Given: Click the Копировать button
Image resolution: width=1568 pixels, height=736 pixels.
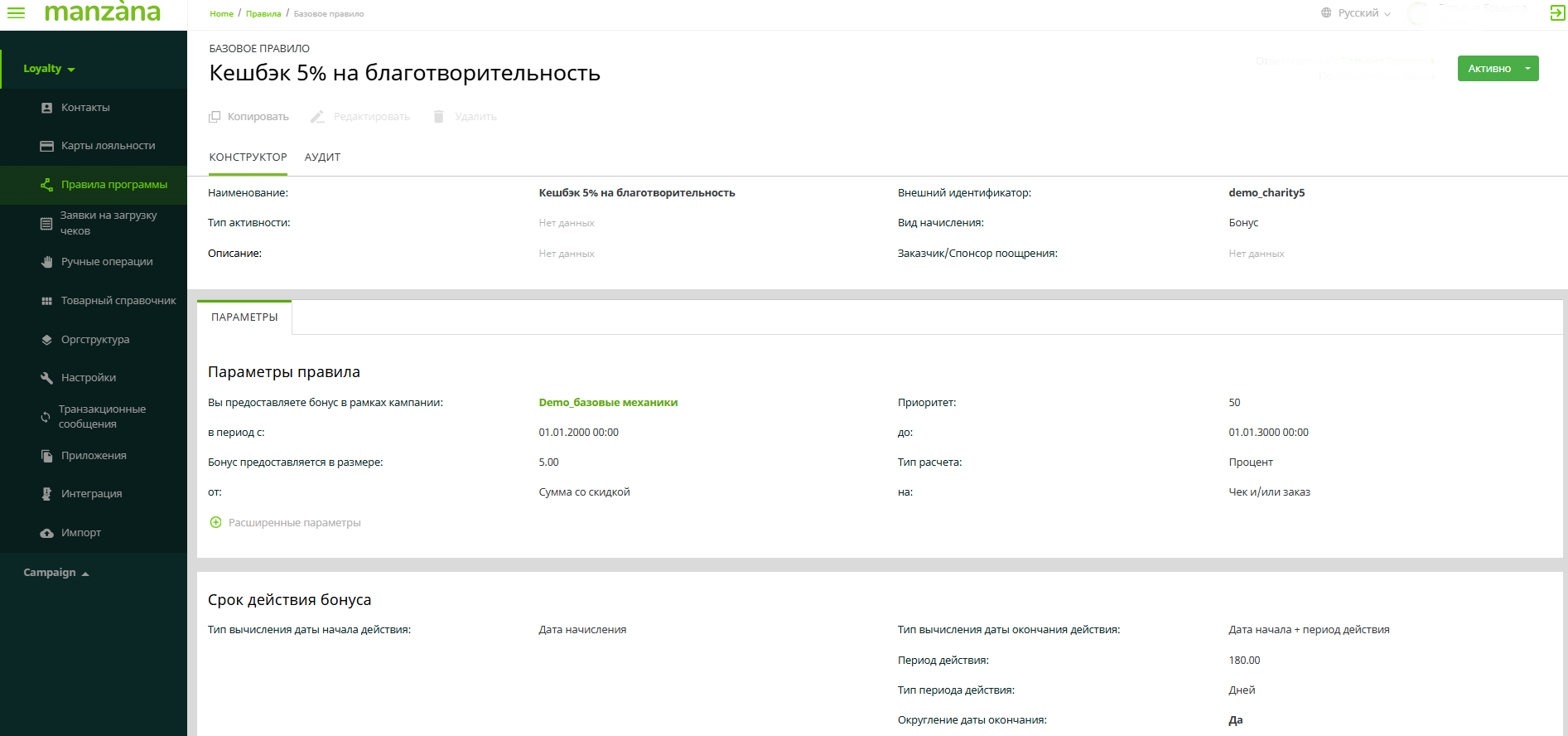Looking at the screenshot, I should 248,117.
